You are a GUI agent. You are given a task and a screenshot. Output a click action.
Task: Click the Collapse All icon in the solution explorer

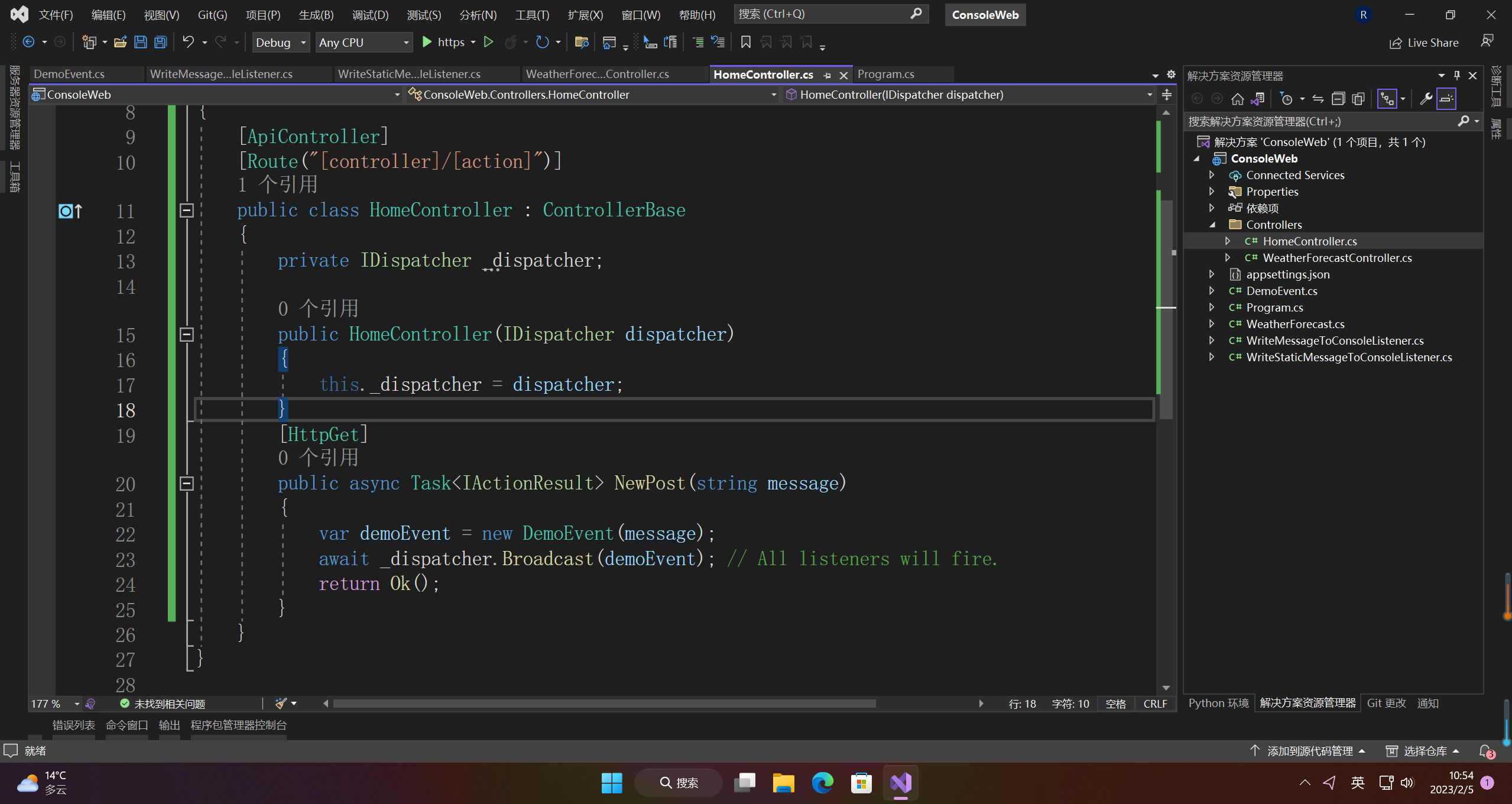point(1338,99)
